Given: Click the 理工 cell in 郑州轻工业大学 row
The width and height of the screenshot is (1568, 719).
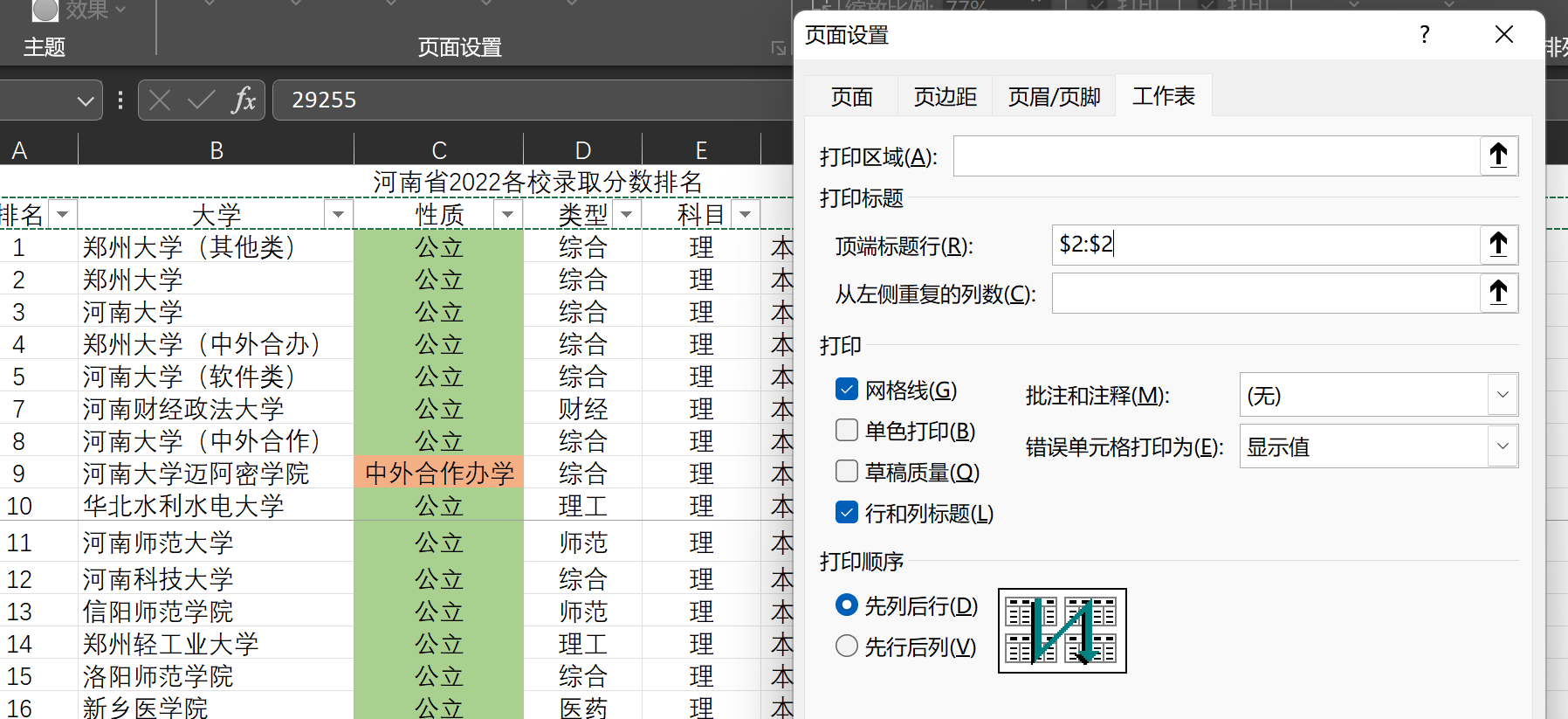Looking at the screenshot, I should click(583, 644).
